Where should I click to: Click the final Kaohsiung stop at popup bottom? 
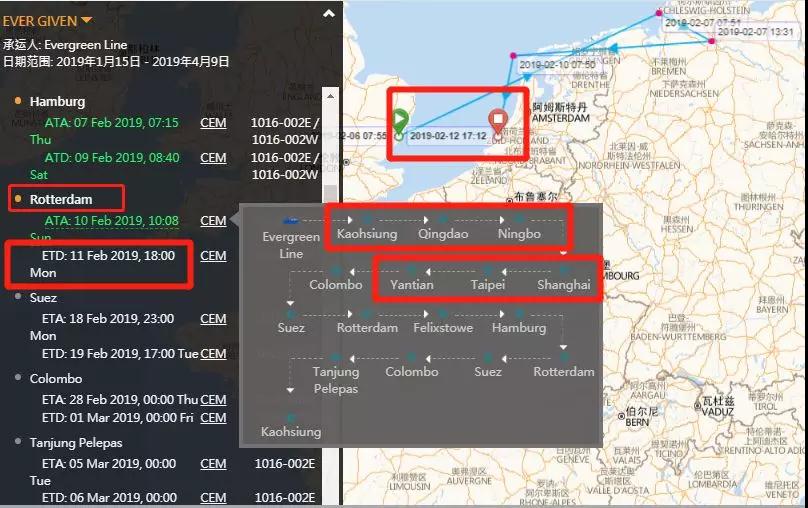(x=291, y=432)
